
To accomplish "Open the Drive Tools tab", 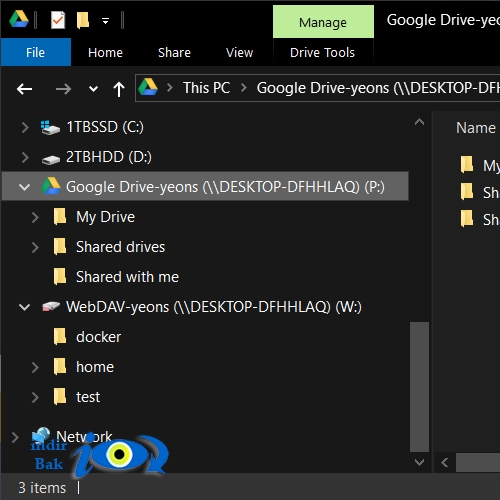I will (322, 52).
